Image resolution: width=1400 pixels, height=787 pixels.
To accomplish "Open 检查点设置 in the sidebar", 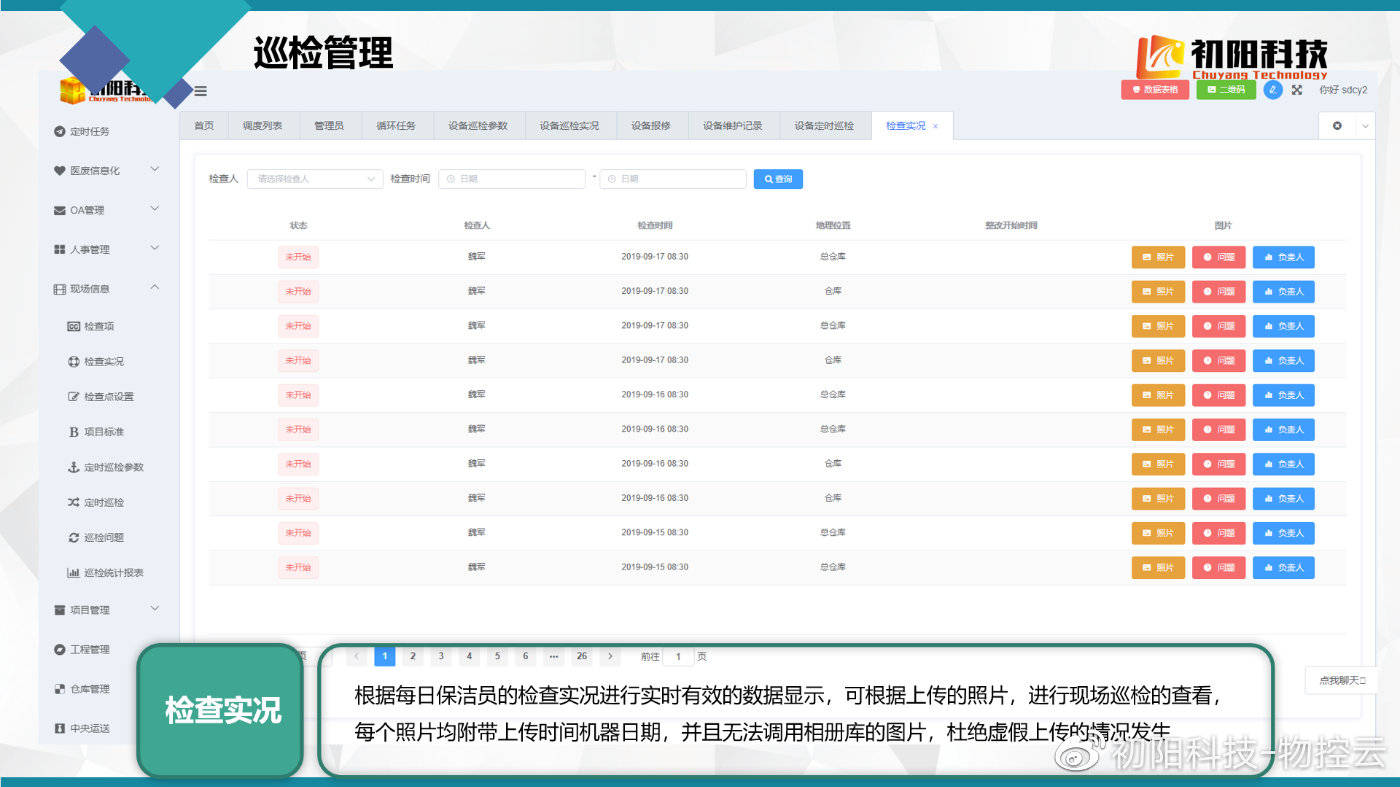I will click(101, 396).
